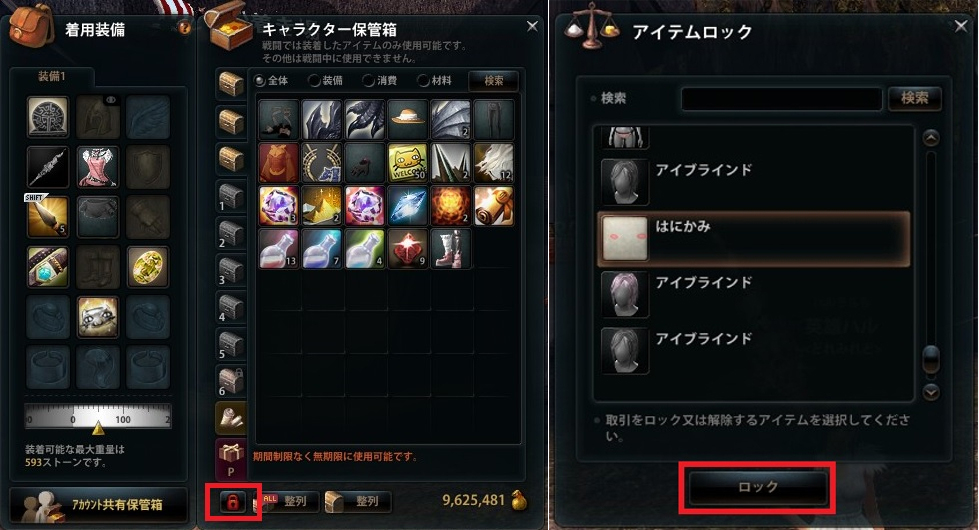The height and width of the screenshot is (530, 979).
Task: Select the 装備 radio filter
Action: [x=326, y=81]
